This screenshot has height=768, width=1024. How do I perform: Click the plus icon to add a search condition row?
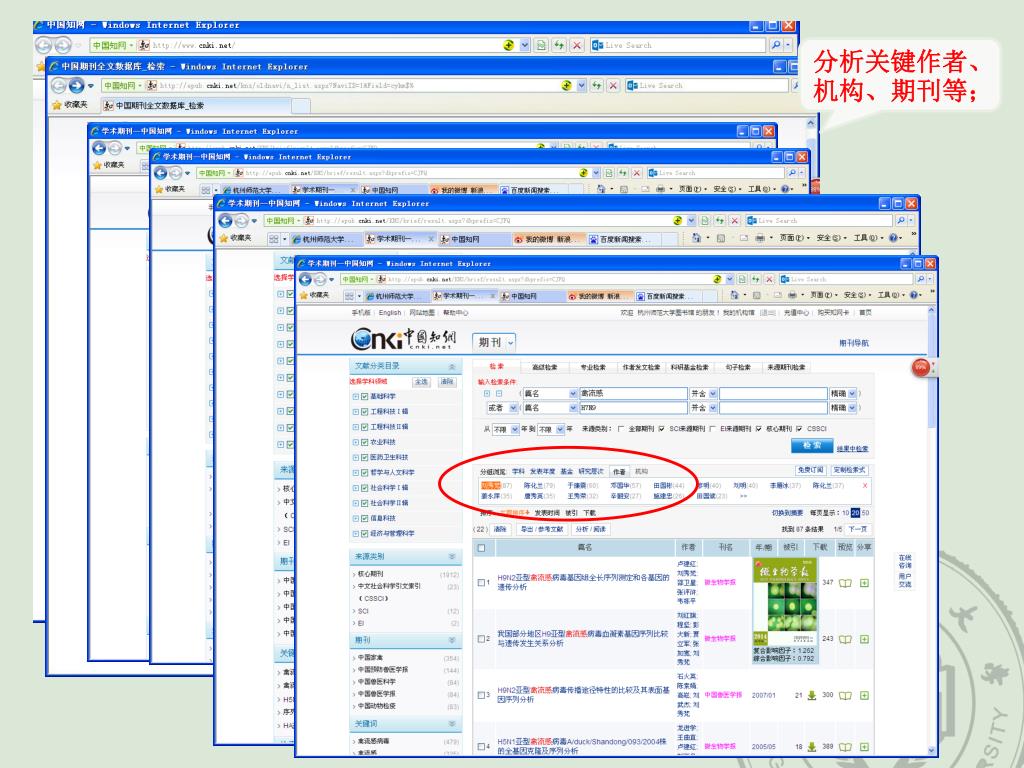coord(487,394)
